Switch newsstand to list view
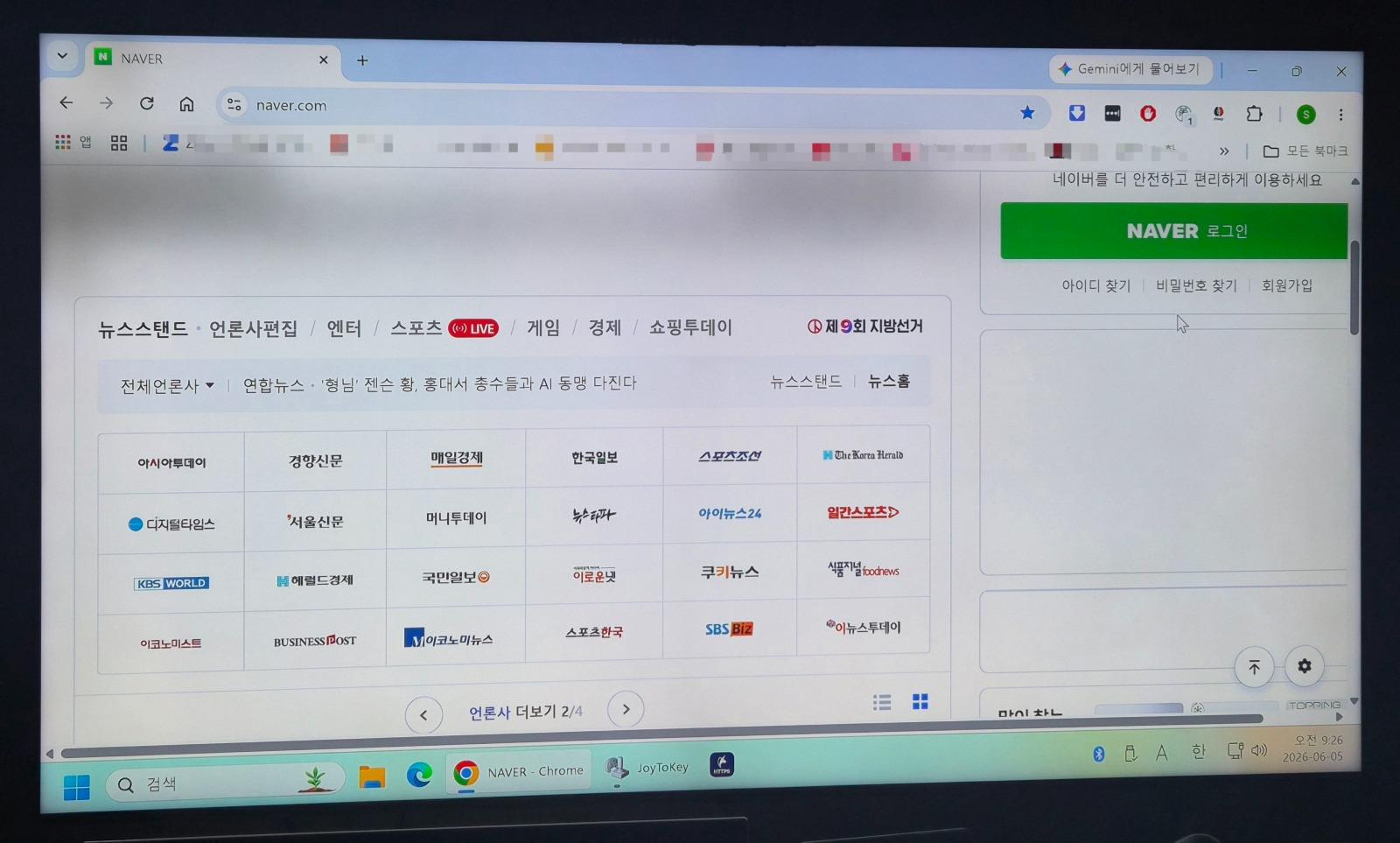Screen dimensions: 1400x843 [x=882, y=702]
